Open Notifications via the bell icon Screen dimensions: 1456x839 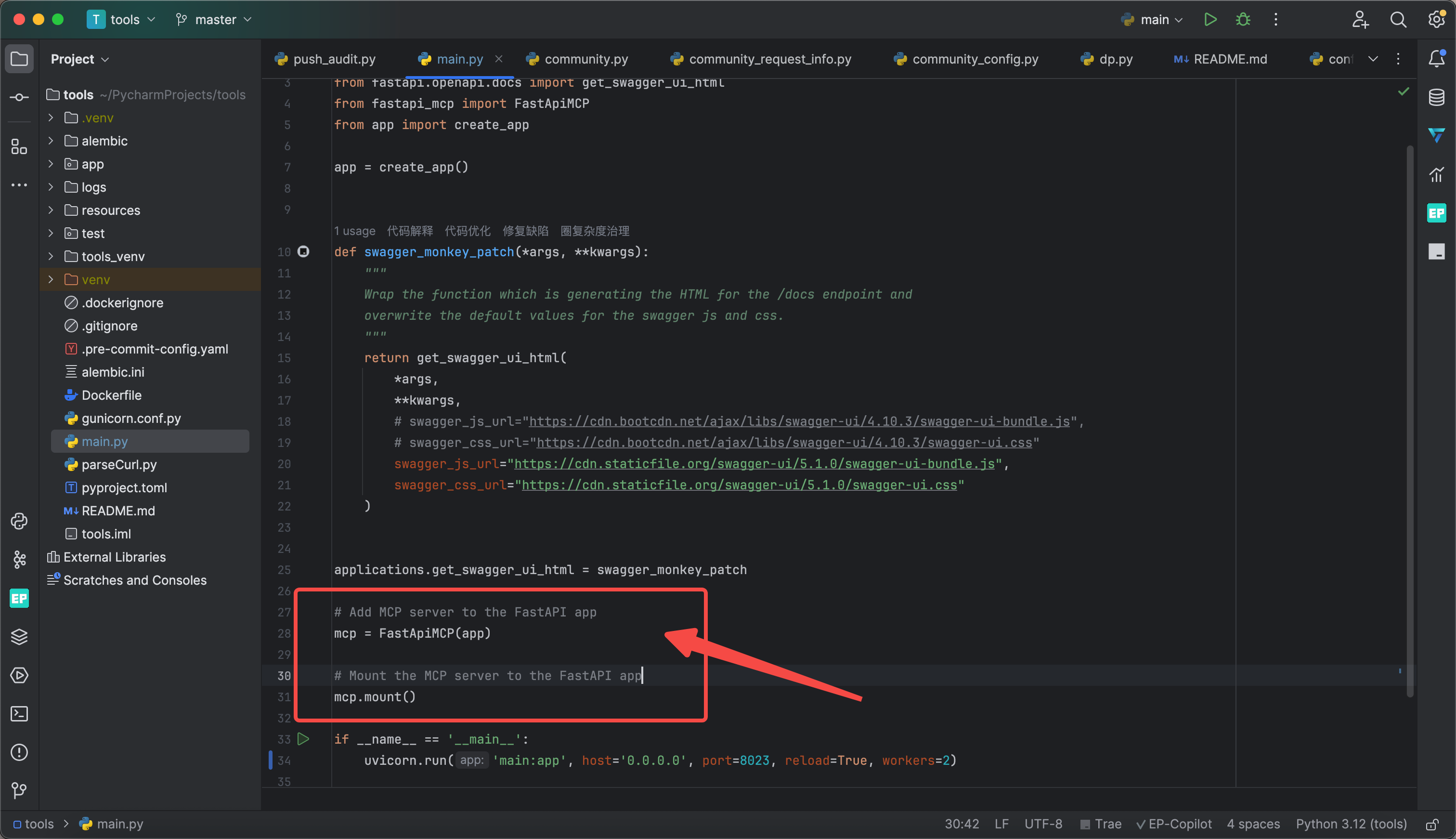point(1436,58)
